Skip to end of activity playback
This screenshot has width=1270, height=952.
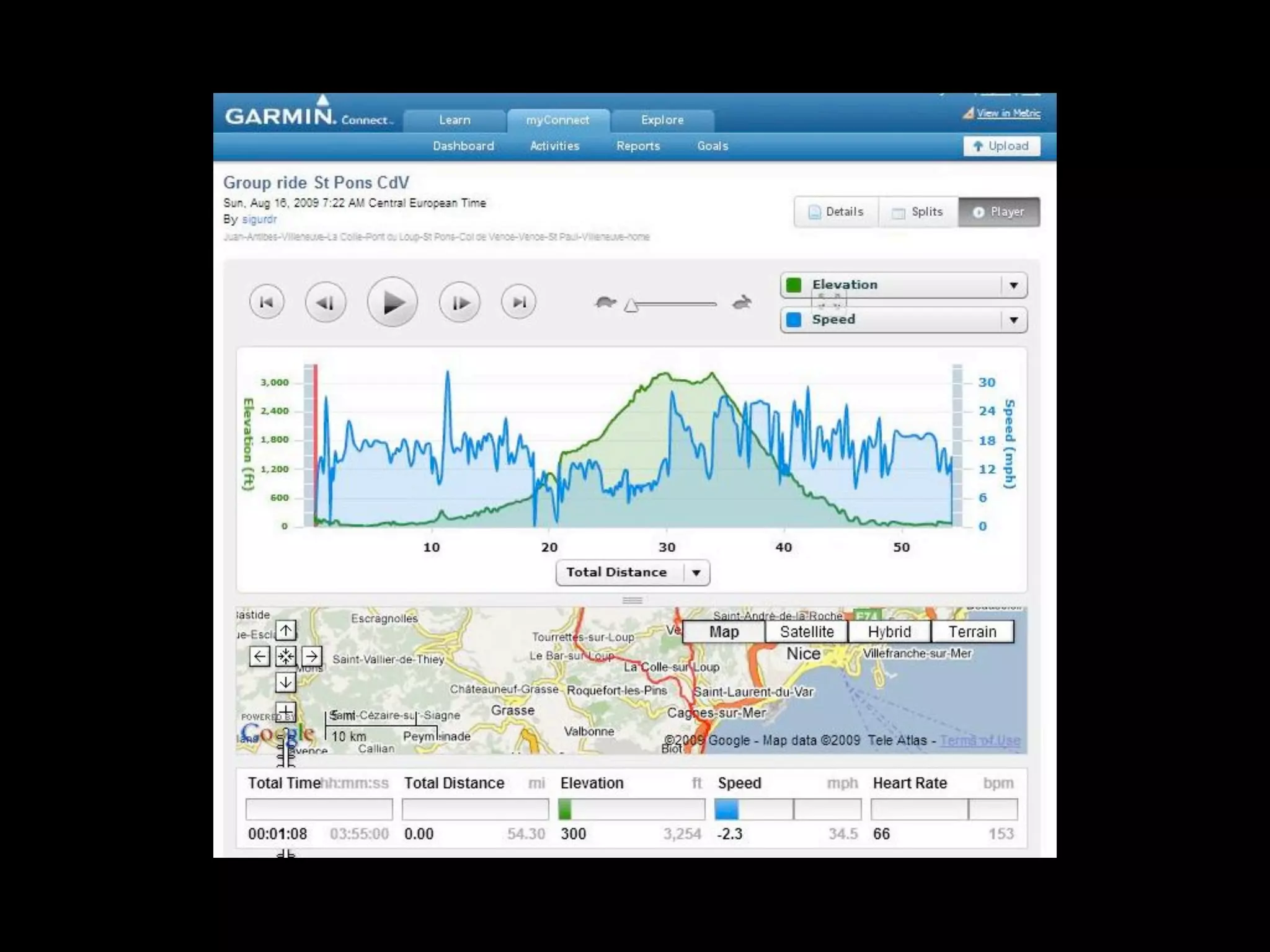coord(518,302)
